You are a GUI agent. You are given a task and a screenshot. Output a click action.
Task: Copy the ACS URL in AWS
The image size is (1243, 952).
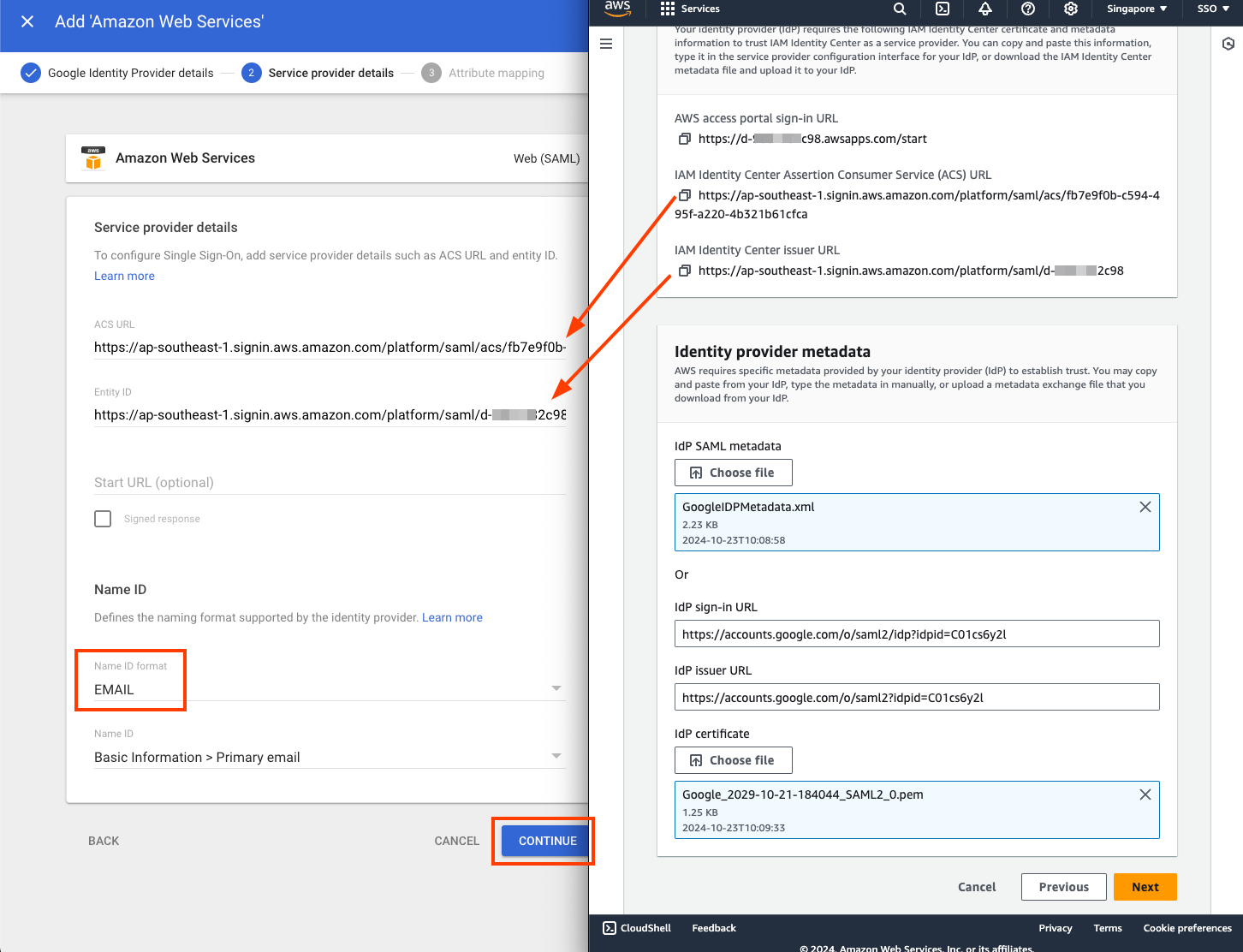coord(684,195)
